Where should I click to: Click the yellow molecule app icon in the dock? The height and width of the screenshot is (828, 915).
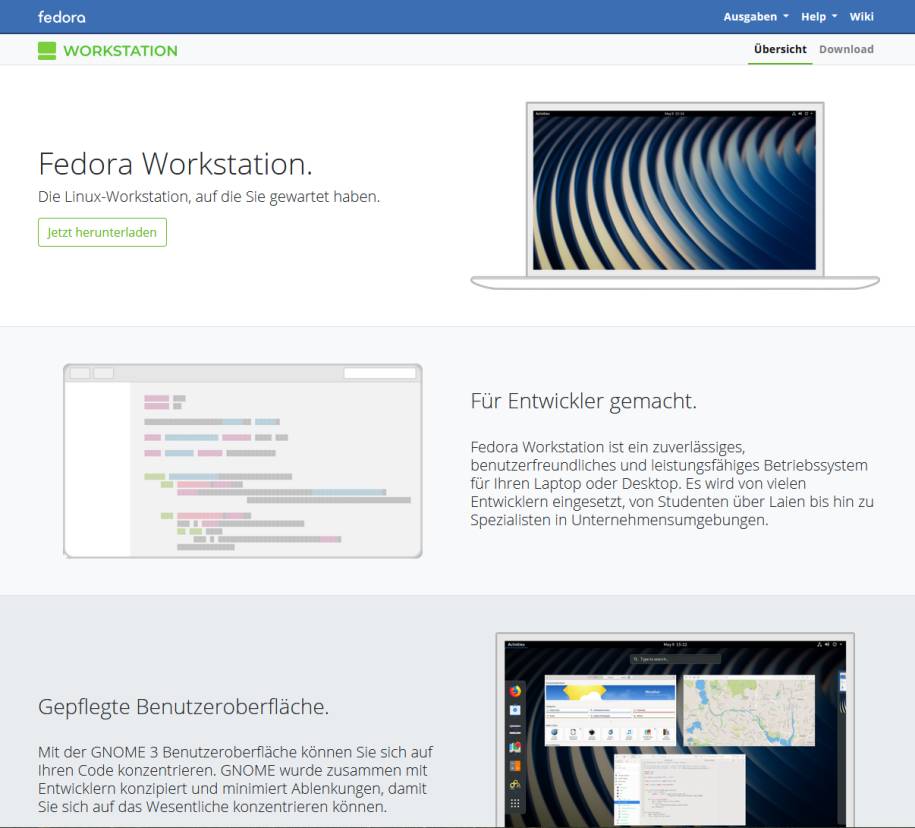[x=516, y=783]
